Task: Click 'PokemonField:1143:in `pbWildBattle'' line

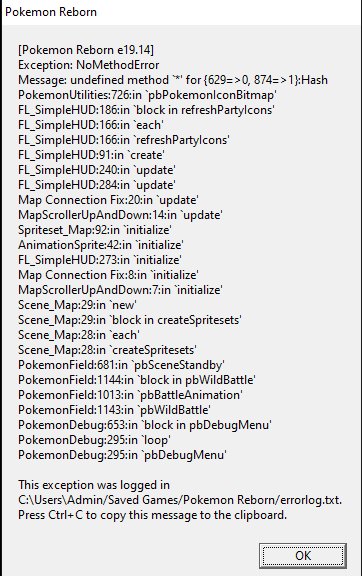Action: click(114, 411)
